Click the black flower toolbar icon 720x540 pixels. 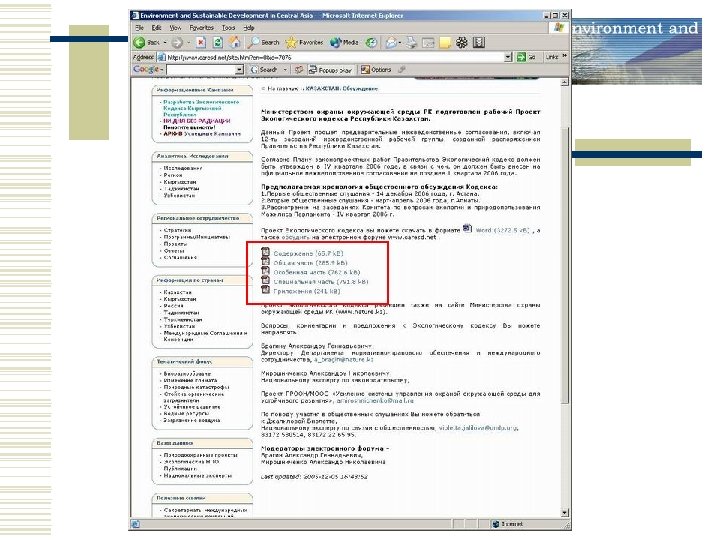(x=461, y=43)
